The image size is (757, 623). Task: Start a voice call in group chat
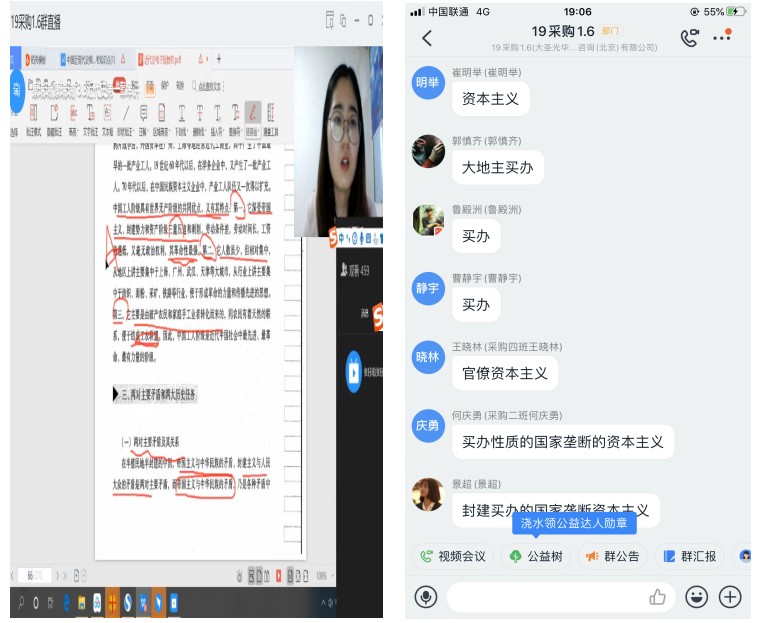coord(689,38)
